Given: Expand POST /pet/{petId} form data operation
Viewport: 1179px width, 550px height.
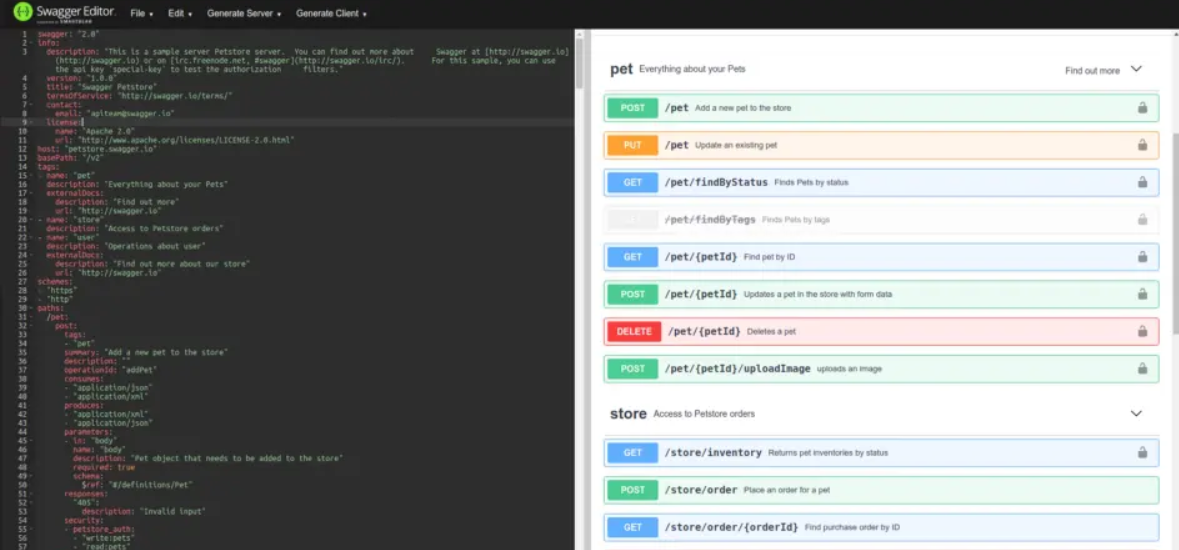Looking at the screenshot, I should pyautogui.click(x=881, y=294).
